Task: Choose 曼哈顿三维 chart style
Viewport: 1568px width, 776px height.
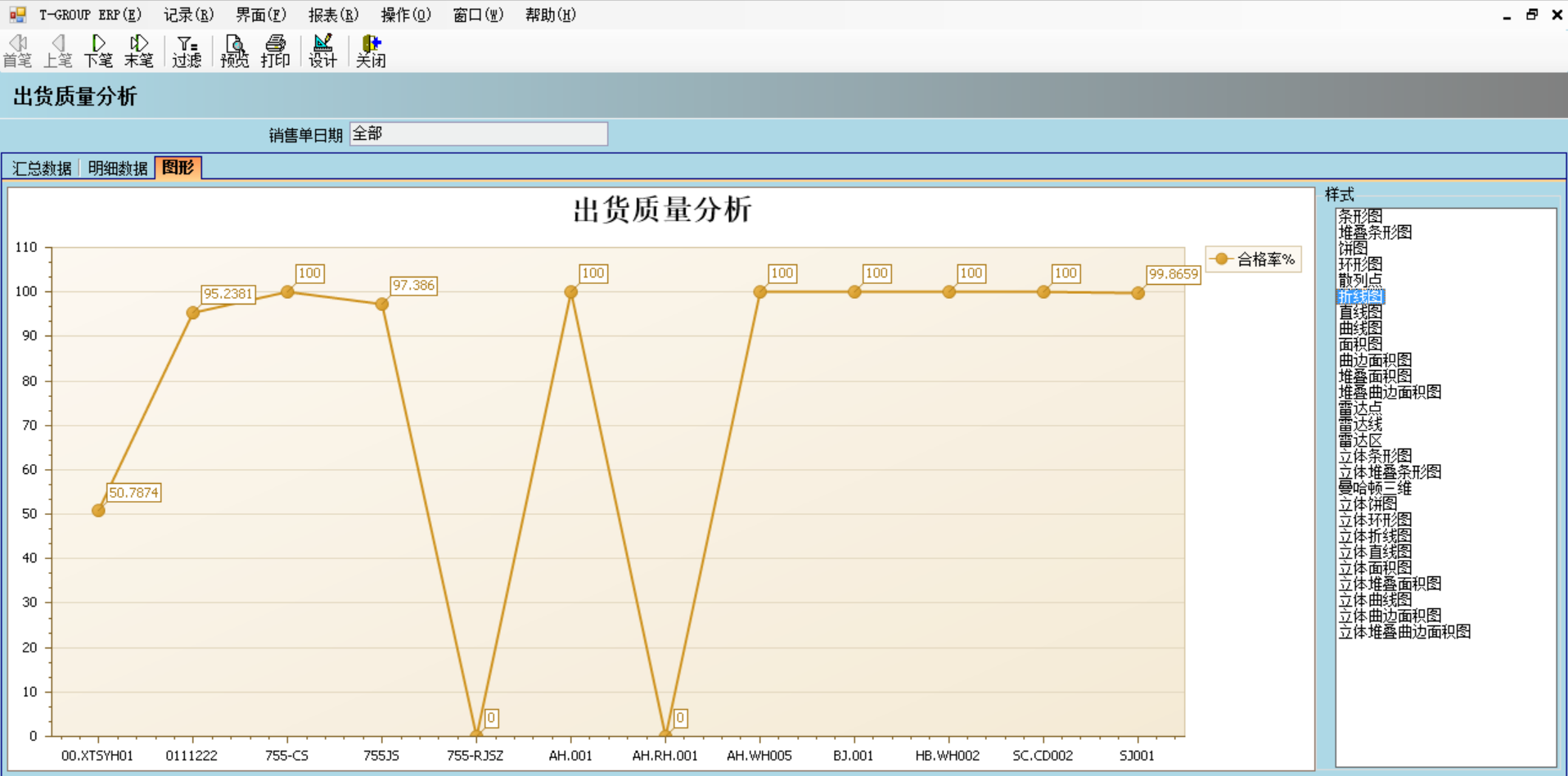Action: 1375,488
